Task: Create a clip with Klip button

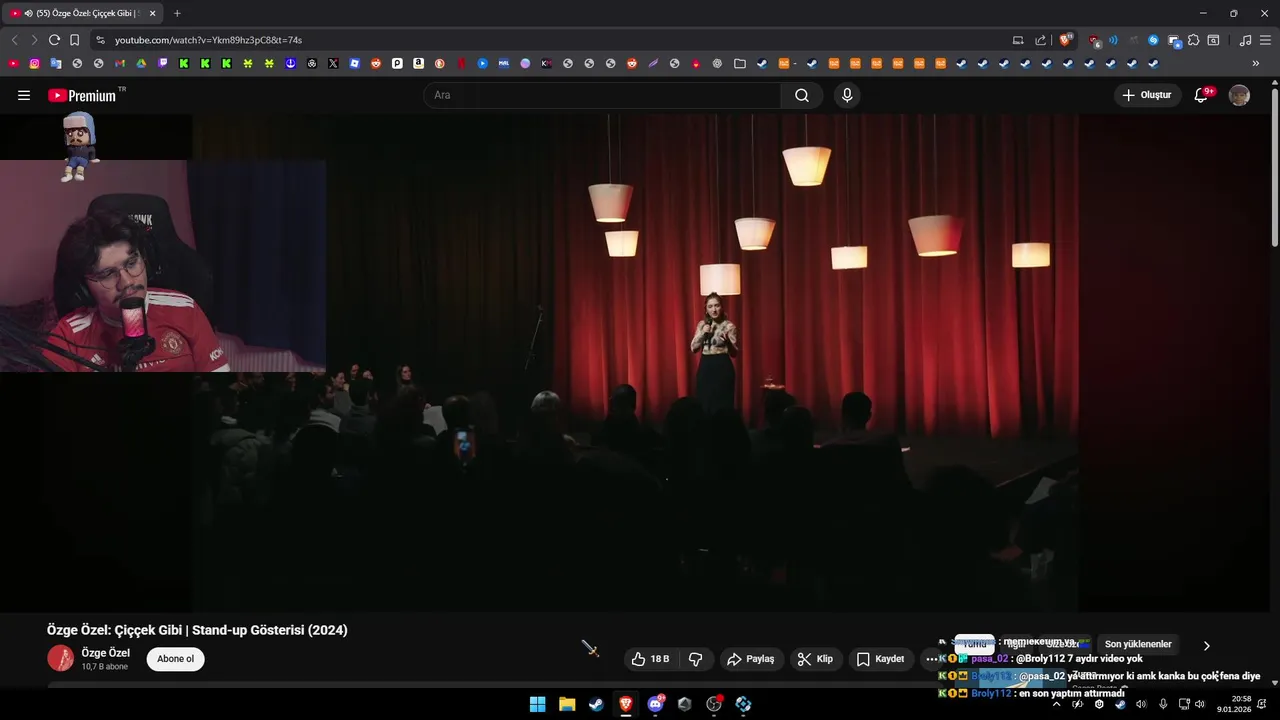Action: pyautogui.click(x=815, y=659)
